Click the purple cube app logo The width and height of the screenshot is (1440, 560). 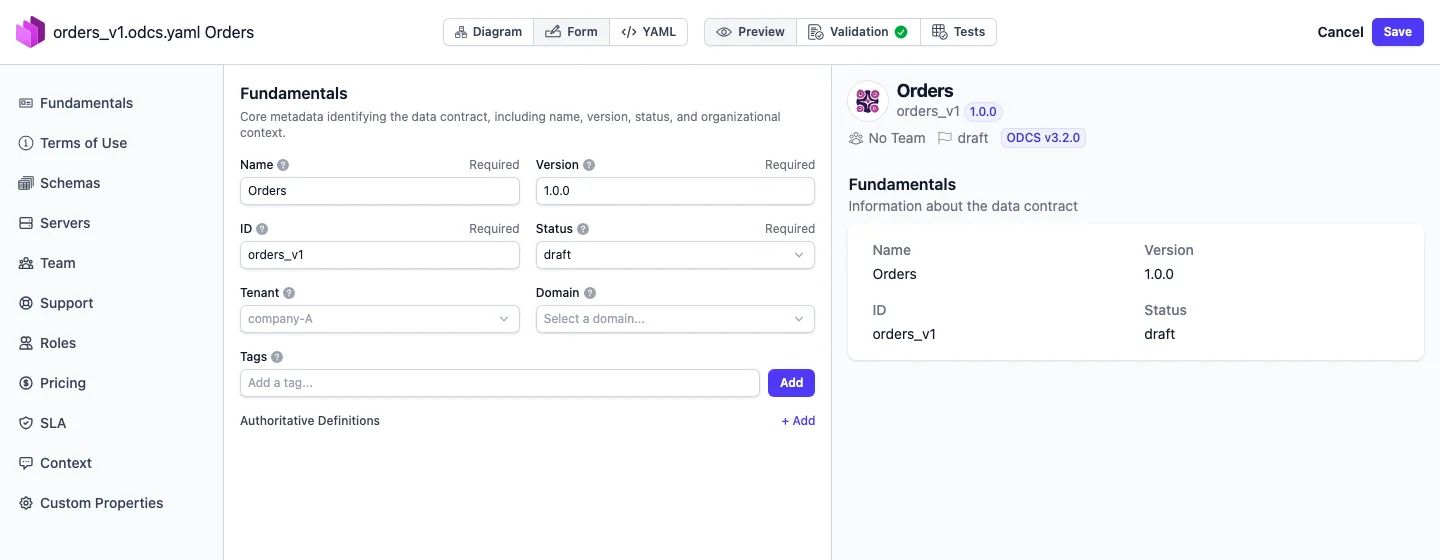click(30, 32)
